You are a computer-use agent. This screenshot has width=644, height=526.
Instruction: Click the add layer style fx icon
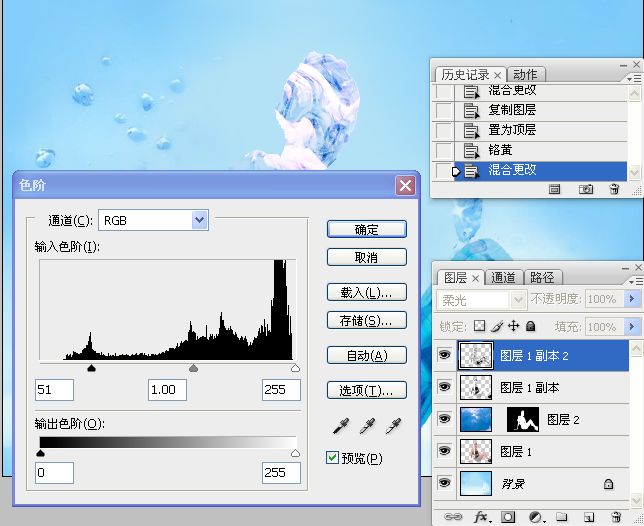point(481,517)
